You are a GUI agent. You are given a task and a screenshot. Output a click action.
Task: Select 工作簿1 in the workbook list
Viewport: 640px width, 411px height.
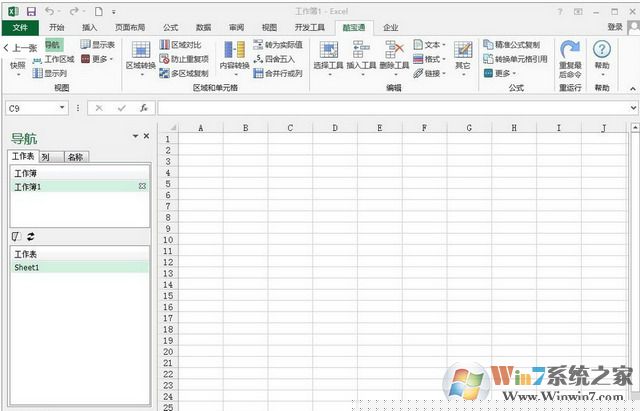(80, 187)
